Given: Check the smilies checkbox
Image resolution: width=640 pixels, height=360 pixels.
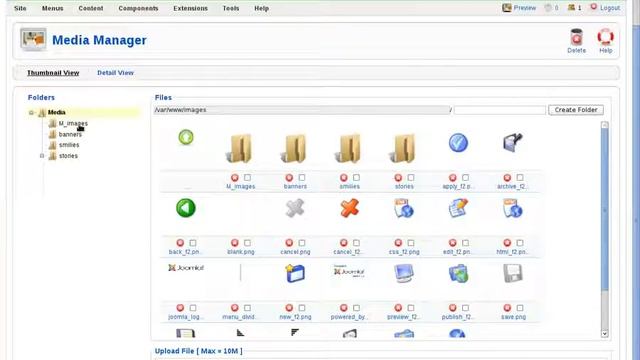Looking at the screenshot, I should pos(356,178).
